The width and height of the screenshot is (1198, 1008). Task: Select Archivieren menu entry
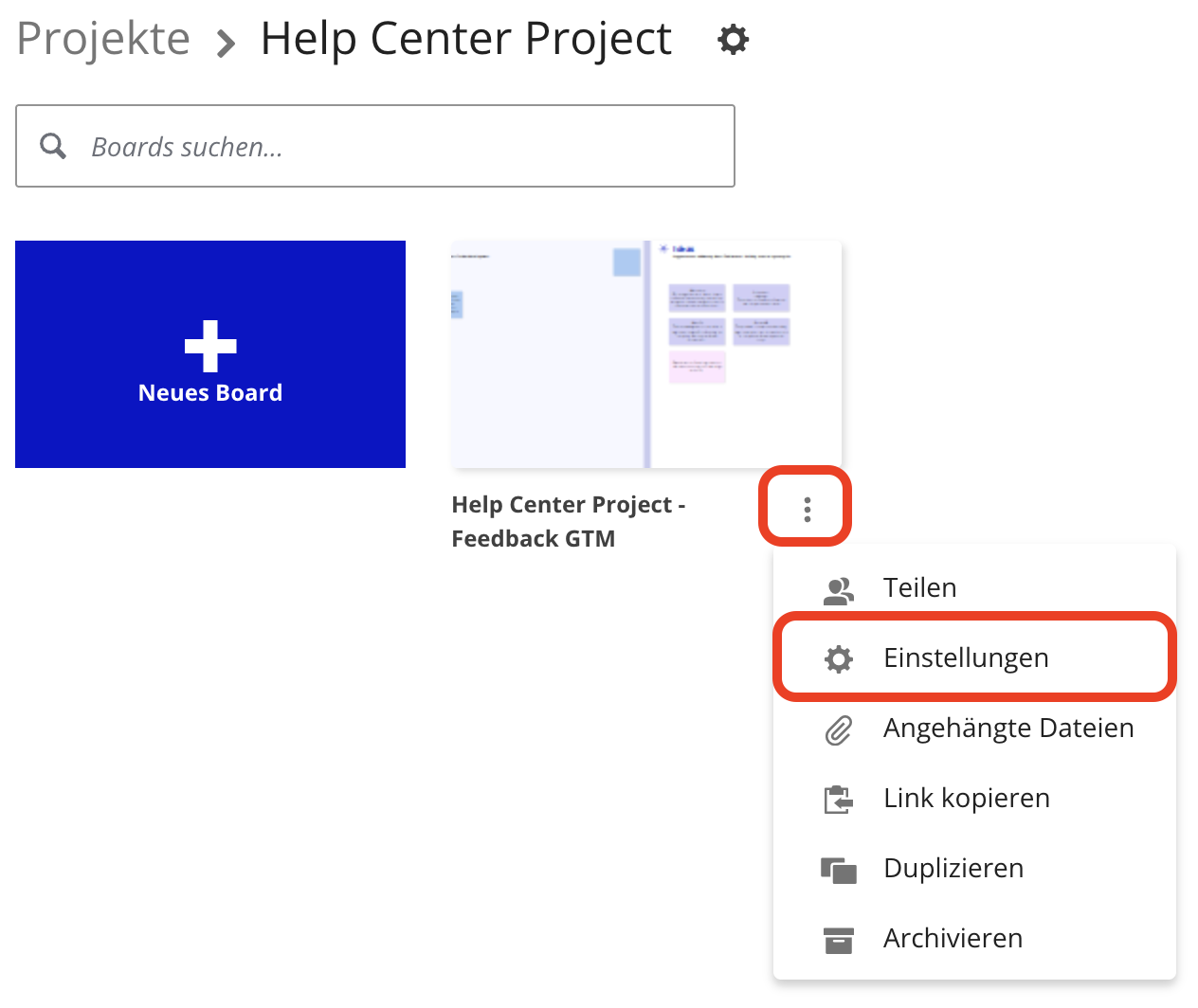point(953,939)
